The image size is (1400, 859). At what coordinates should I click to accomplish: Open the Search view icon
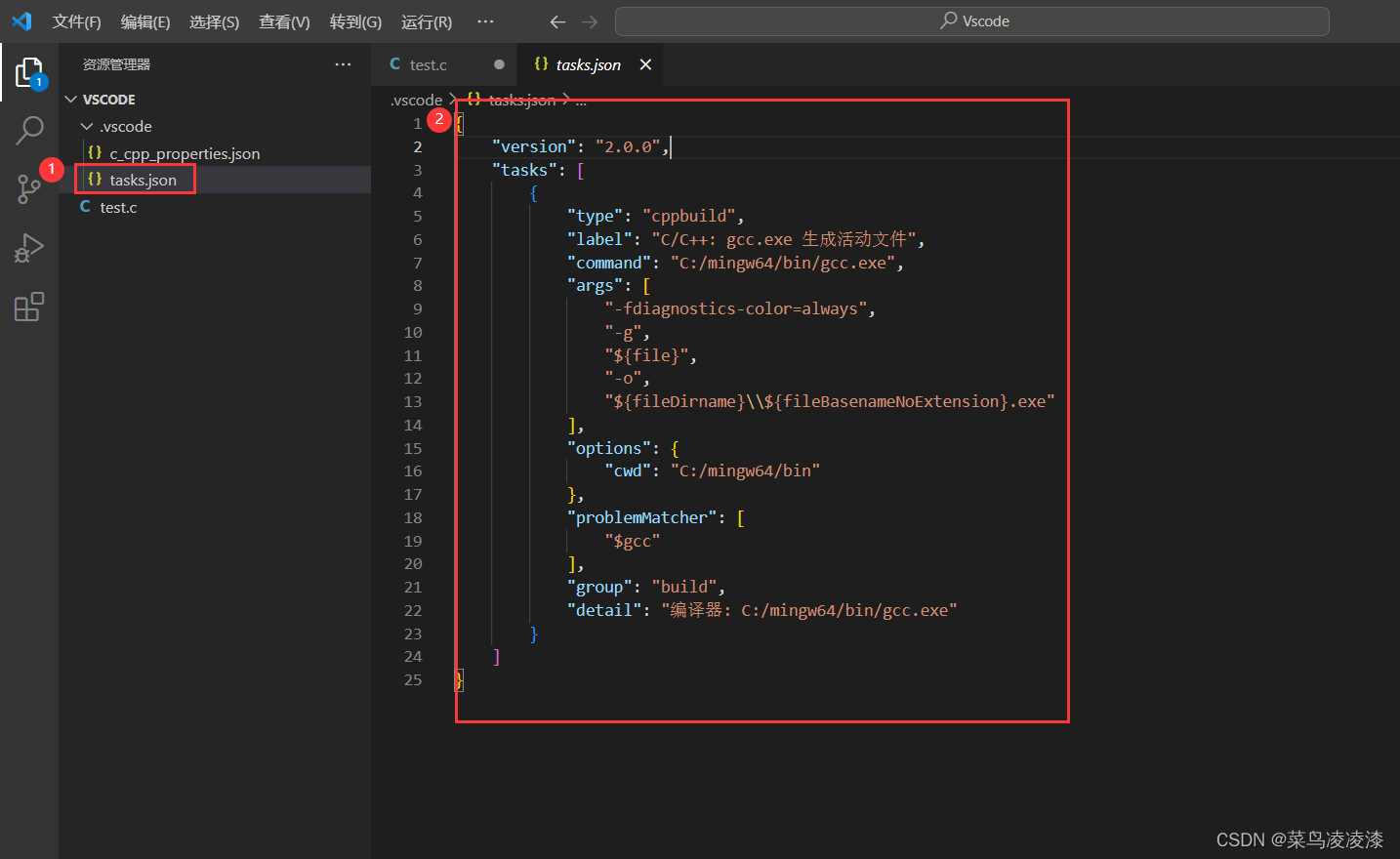coord(29,130)
